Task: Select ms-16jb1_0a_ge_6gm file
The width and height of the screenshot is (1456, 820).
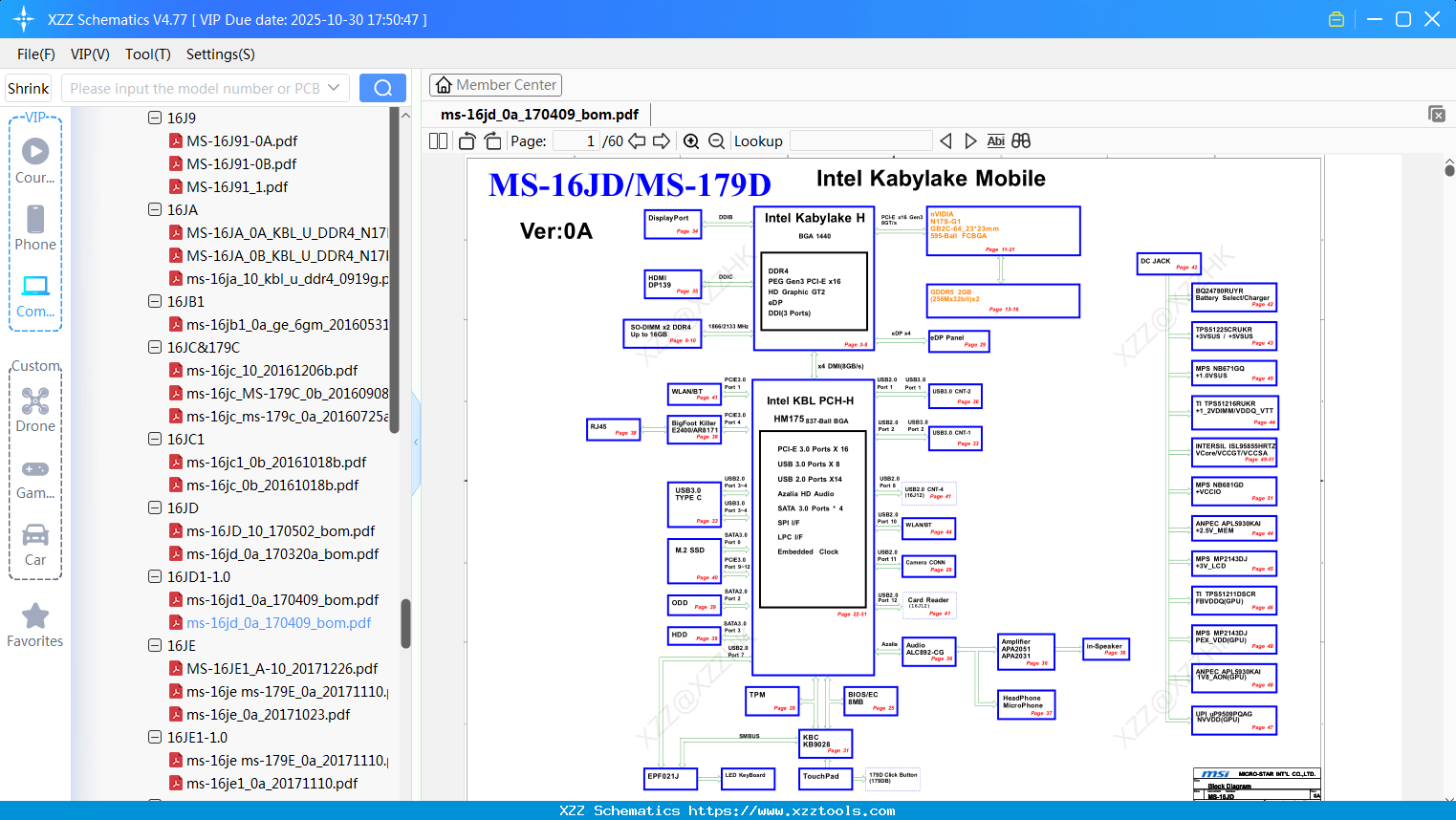Action: [288, 324]
